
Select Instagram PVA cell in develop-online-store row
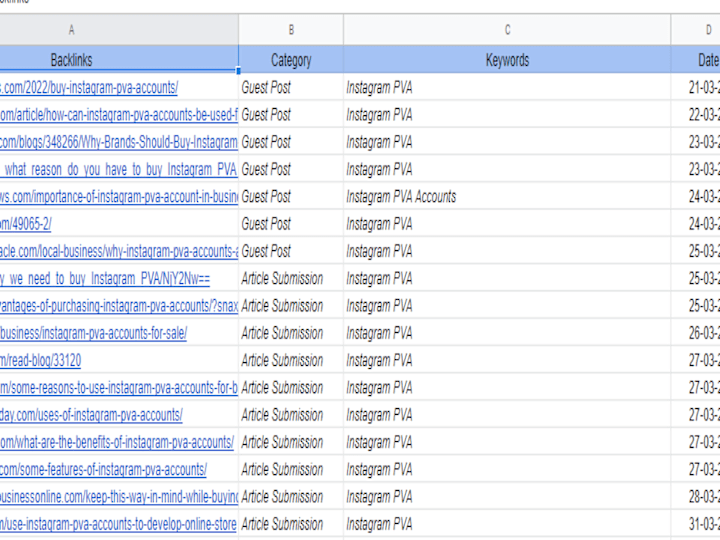tap(507, 524)
